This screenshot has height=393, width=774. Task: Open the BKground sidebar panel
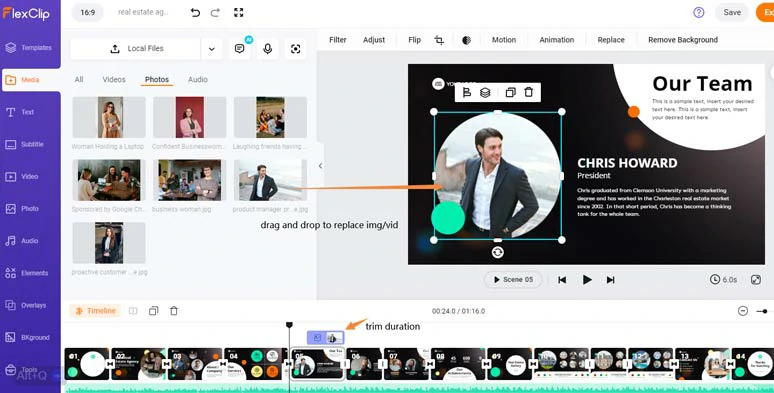[x=28, y=338]
